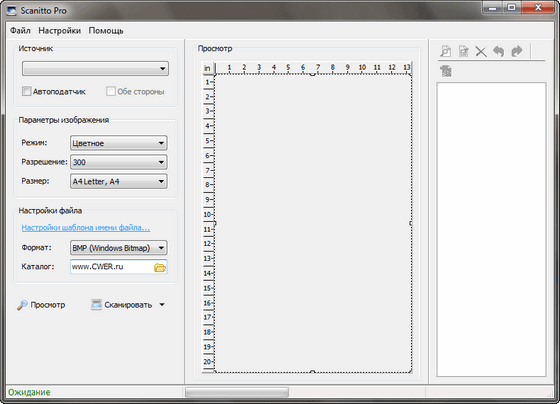Viewport: 560px width, 404px height.
Task: Open the Разрешение resolution dropdown
Action: tap(119, 162)
